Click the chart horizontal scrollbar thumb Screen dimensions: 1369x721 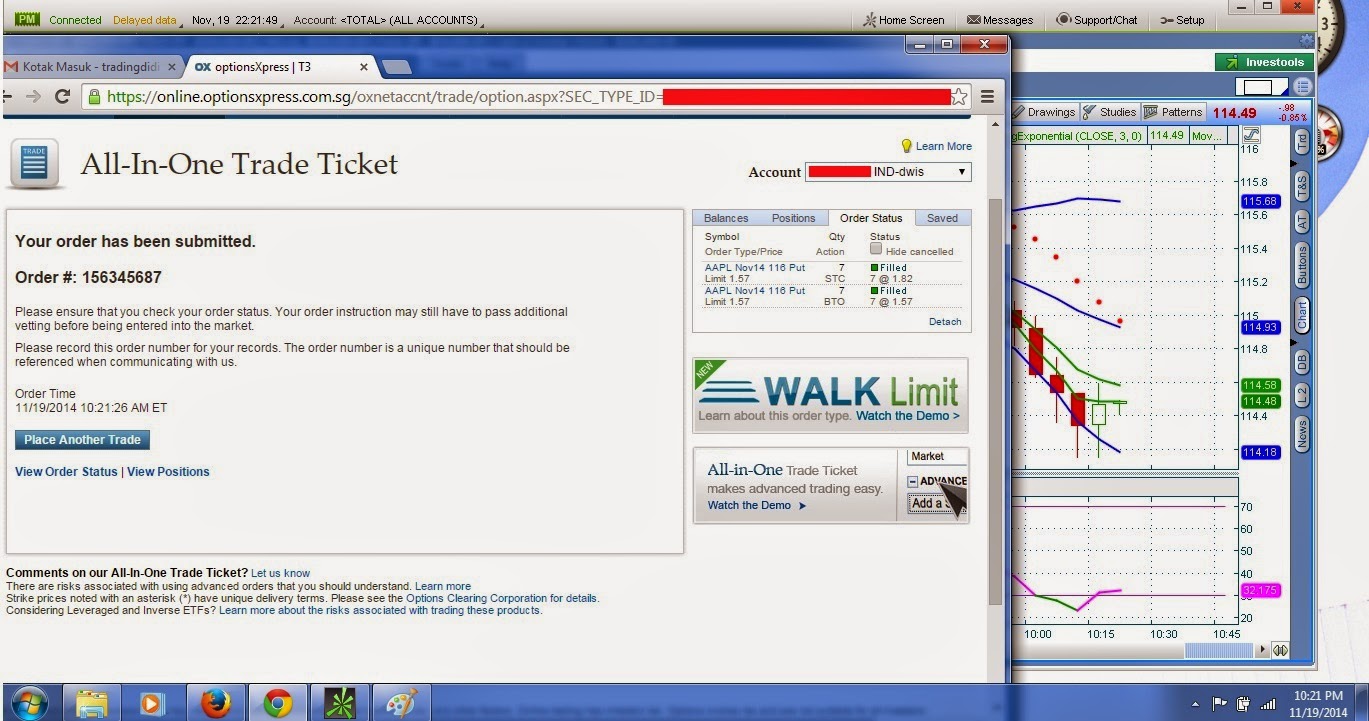pos(1218,651)
